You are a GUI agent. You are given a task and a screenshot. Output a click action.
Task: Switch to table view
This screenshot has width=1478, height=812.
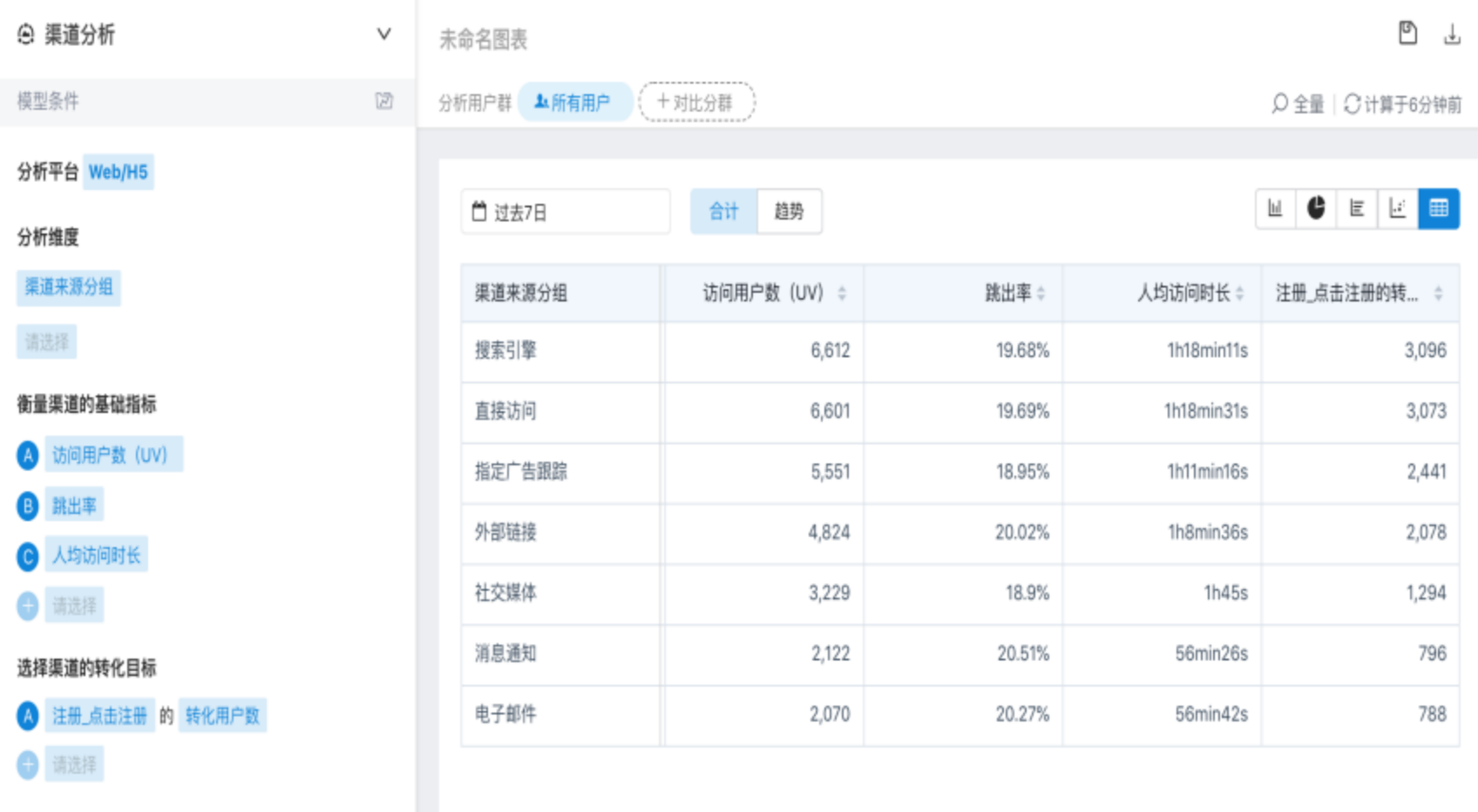click(1439, 208)
